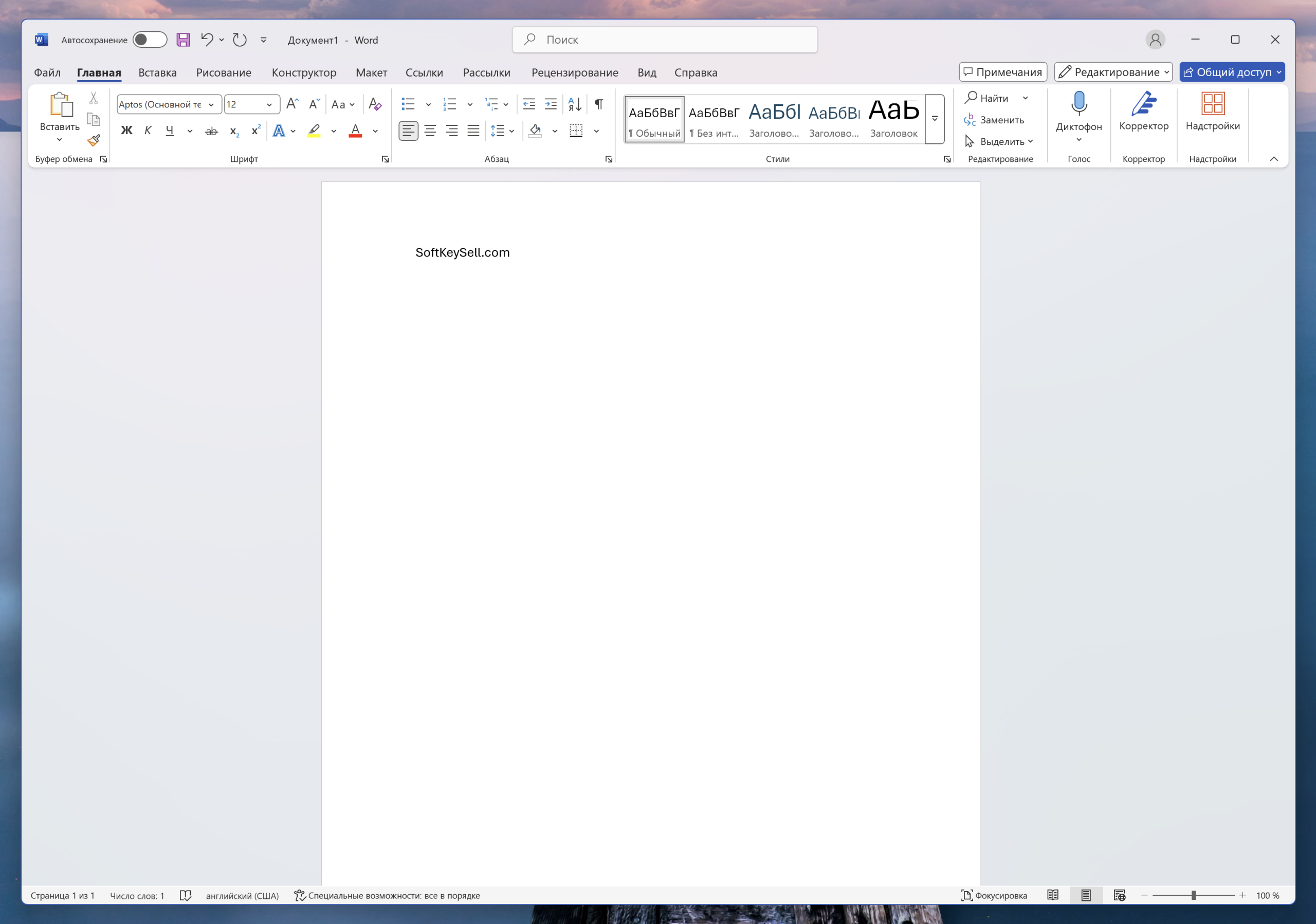
Task: Click the zoom slider handle in status bar
Action: pos(1193,895)
